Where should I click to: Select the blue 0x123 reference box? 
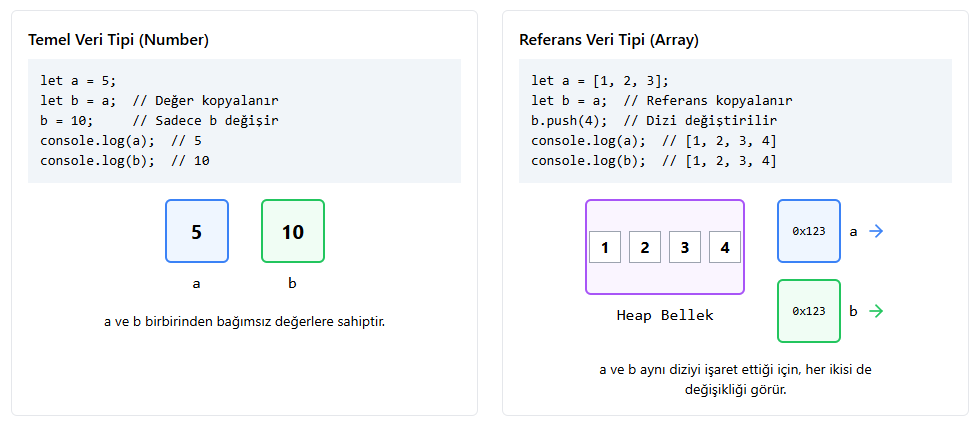point(808,231)
